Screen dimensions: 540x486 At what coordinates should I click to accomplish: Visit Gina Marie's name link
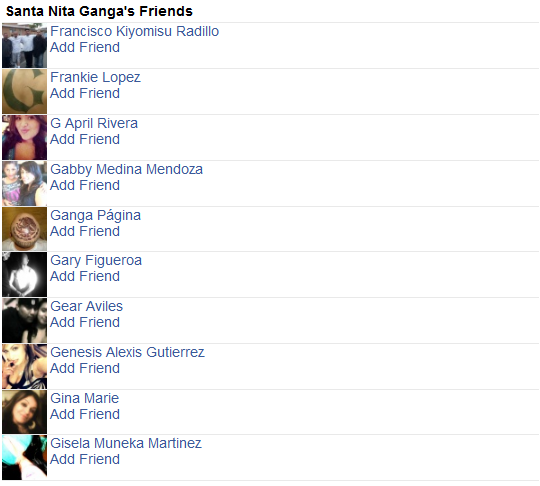click(84, 398)
